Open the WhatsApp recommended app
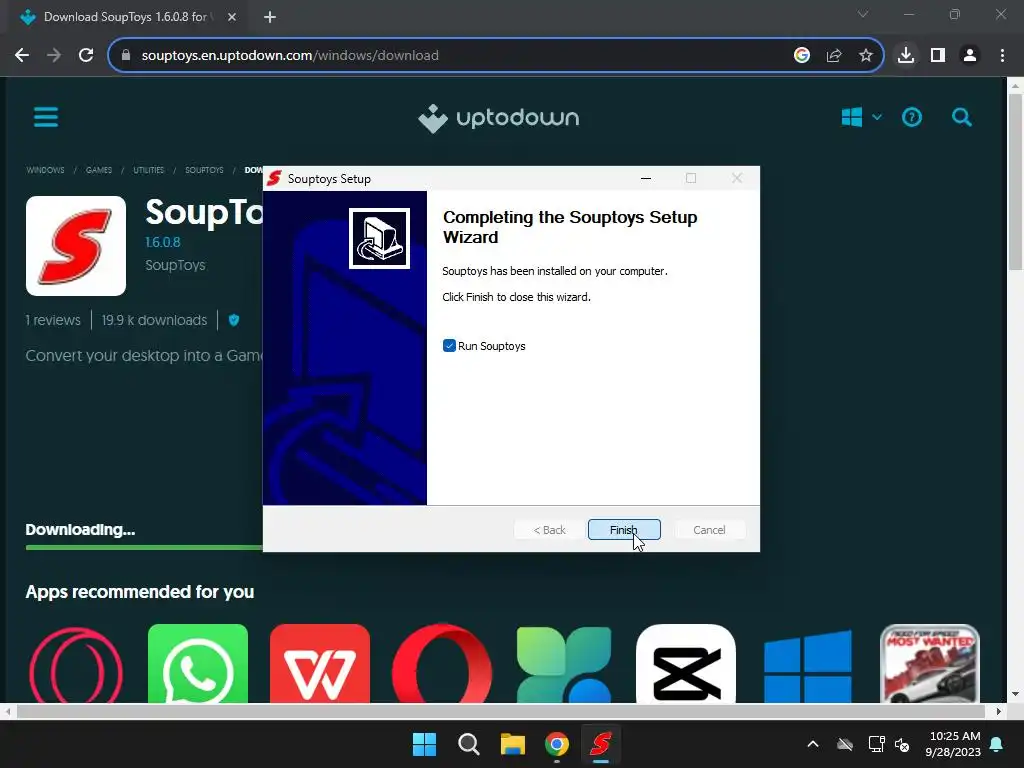Image resolution: width=1024 pixels, height=768 pixels. point(198,664)
